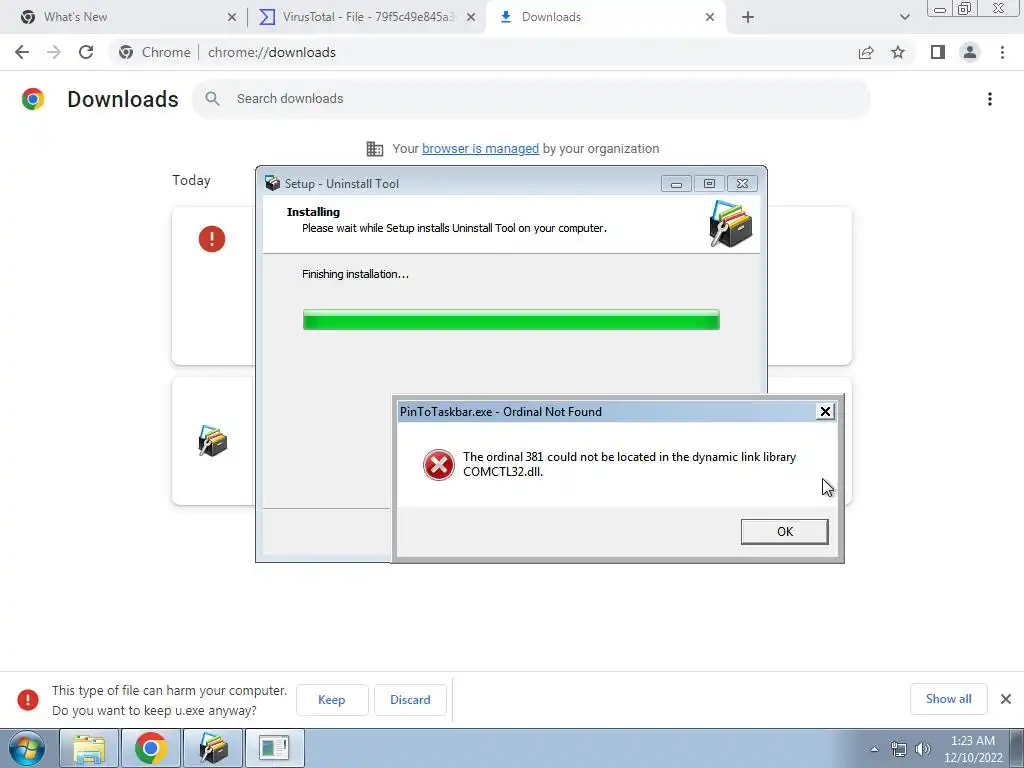Click the red warning icon on the first download card
Screen dimensions: 1024x768
[x=212, y=239]
